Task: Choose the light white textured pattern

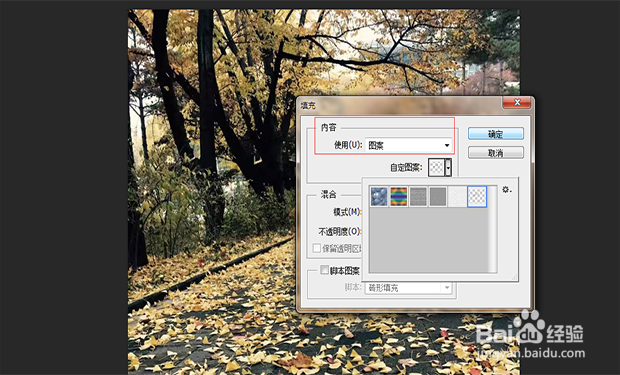Action: pyautogui.click(x=457, y=197)
